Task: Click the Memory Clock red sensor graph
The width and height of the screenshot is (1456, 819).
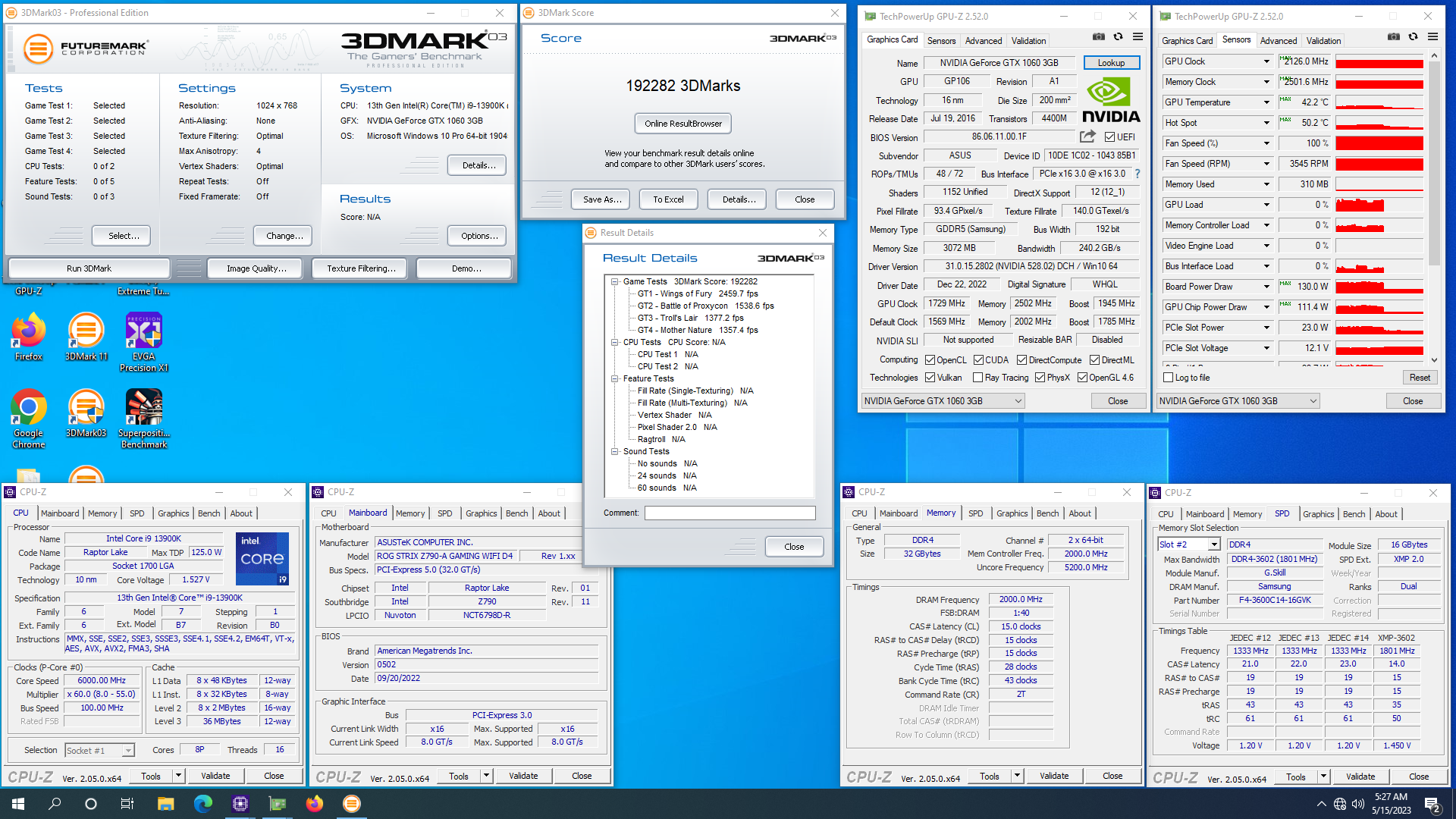Action: (x=1379, y=82)
